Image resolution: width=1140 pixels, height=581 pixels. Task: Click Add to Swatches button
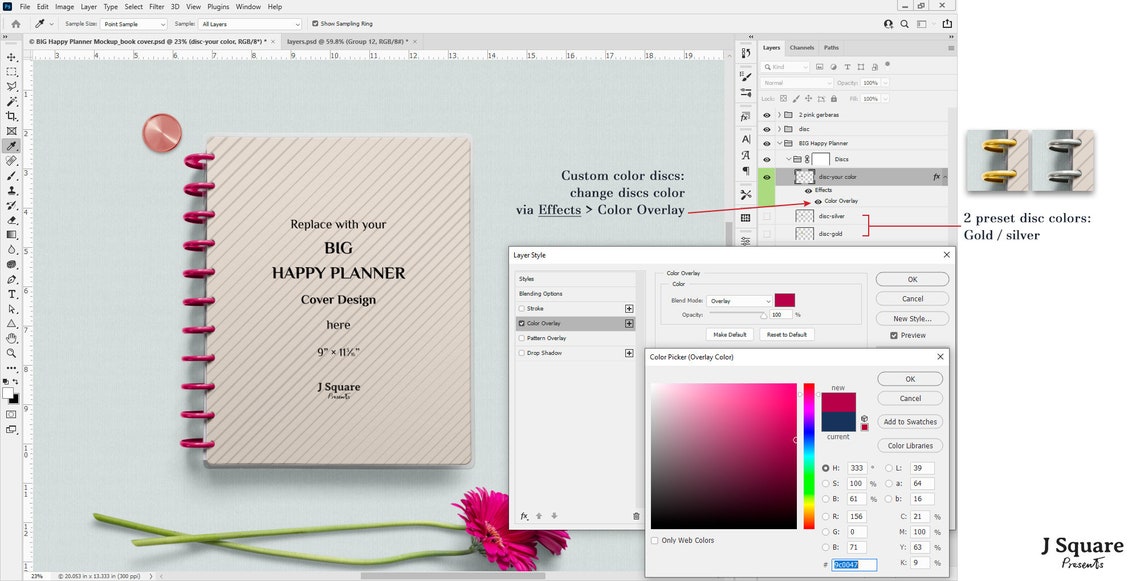point(910,422)
